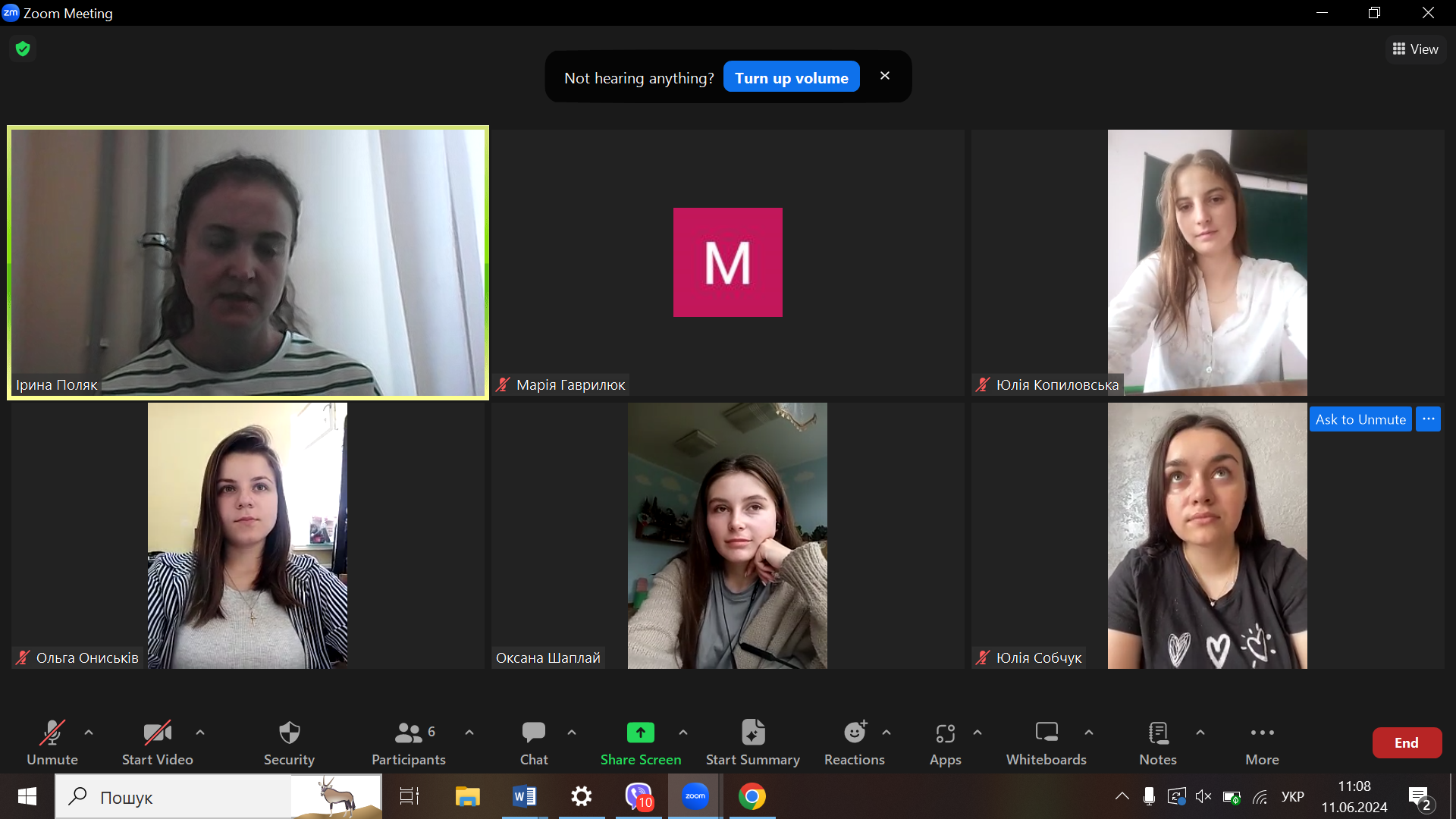Click the Turn up volume button
The image size is (1456, 819).
click(x=791, y=77)
